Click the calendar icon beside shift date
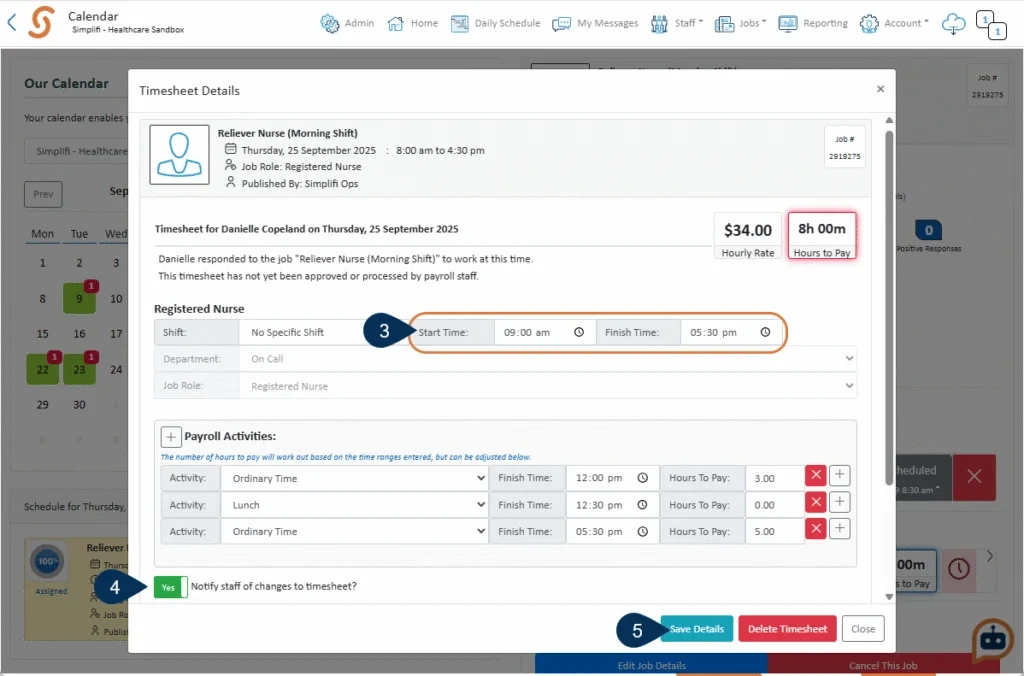The width and height of the screenshot is (1024, 676). tap(231, 150)
